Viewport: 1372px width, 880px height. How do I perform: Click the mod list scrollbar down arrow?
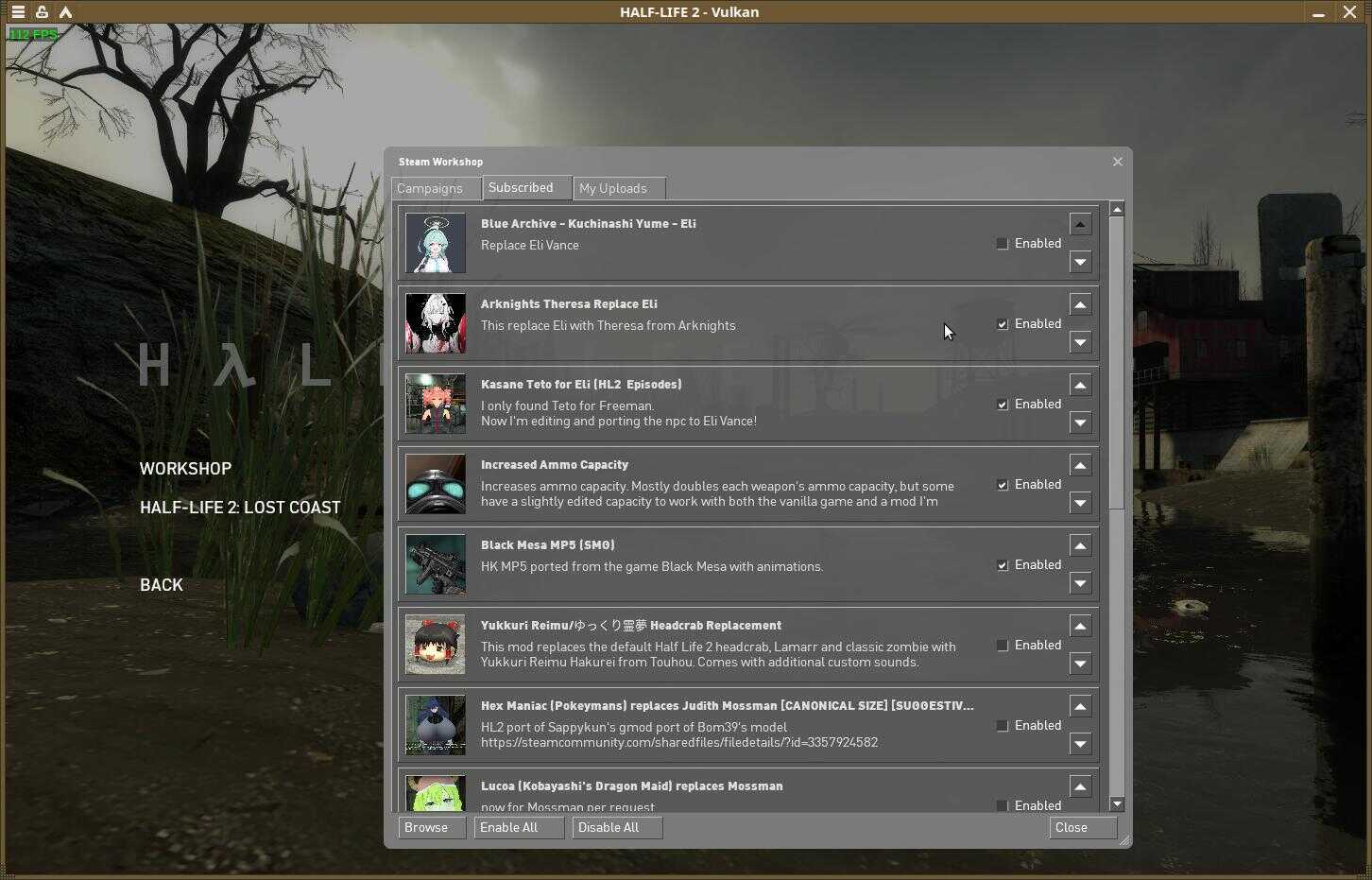(x=1117, y=804)
